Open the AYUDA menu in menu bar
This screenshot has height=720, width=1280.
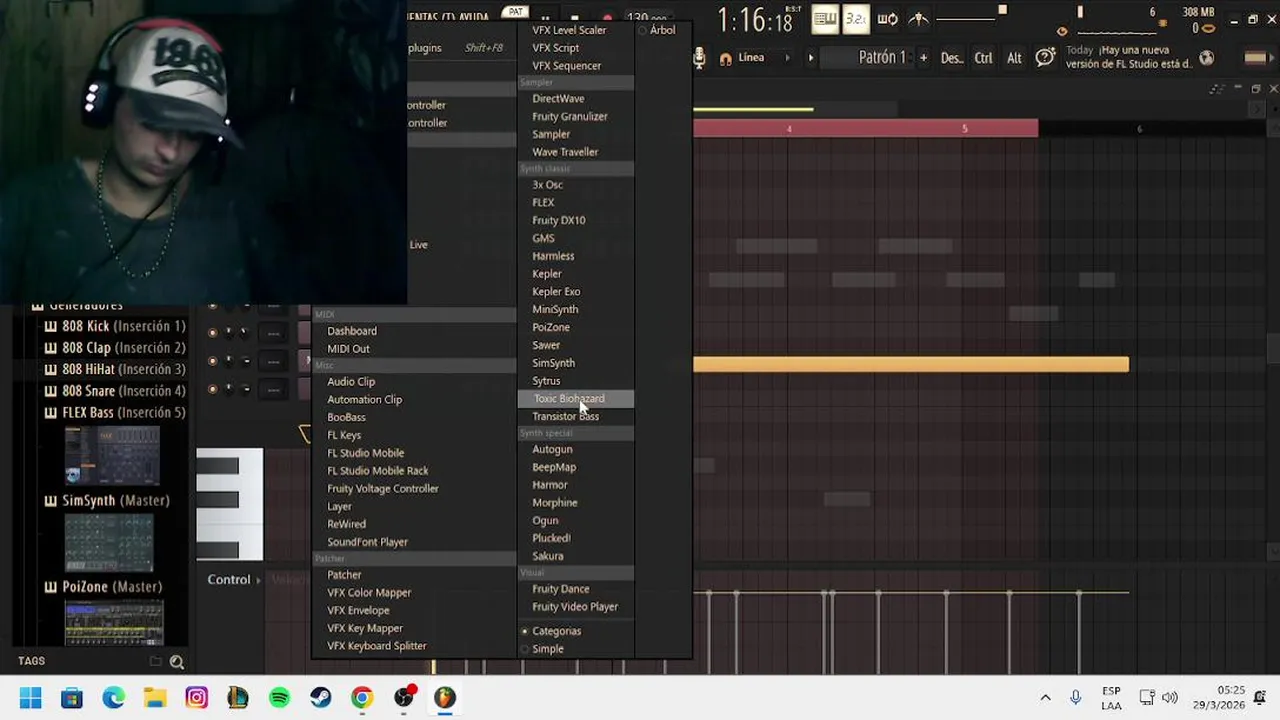point(473,17)
